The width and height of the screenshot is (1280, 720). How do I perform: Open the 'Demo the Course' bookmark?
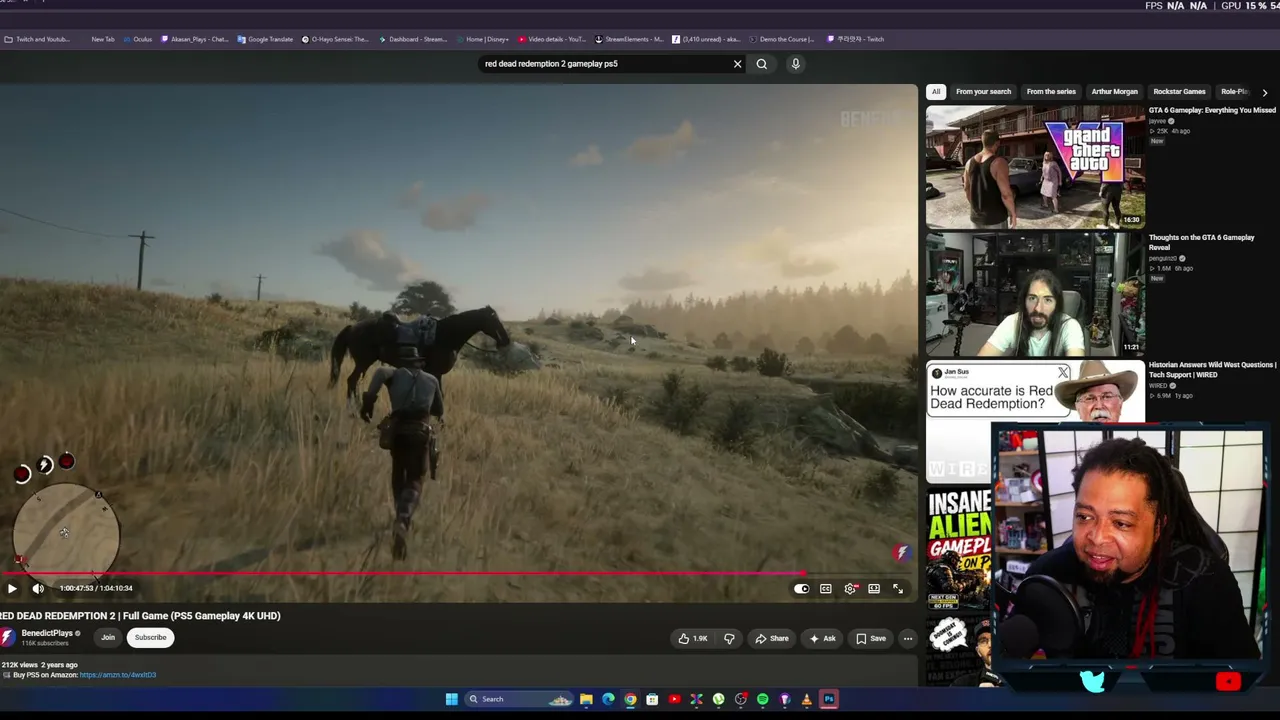click(x=783, y=39)
